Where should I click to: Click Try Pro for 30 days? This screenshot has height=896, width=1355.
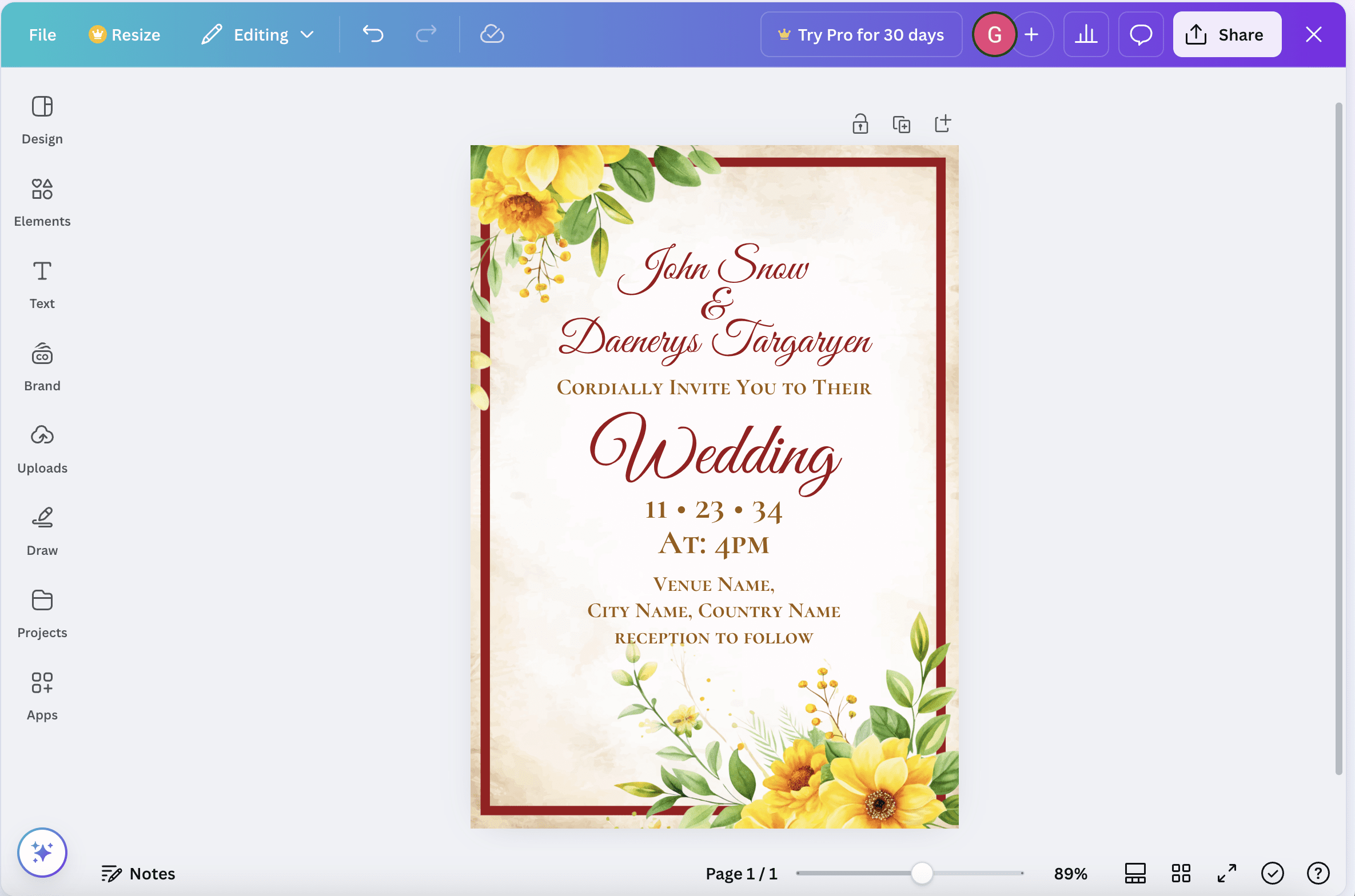point(860,34)
